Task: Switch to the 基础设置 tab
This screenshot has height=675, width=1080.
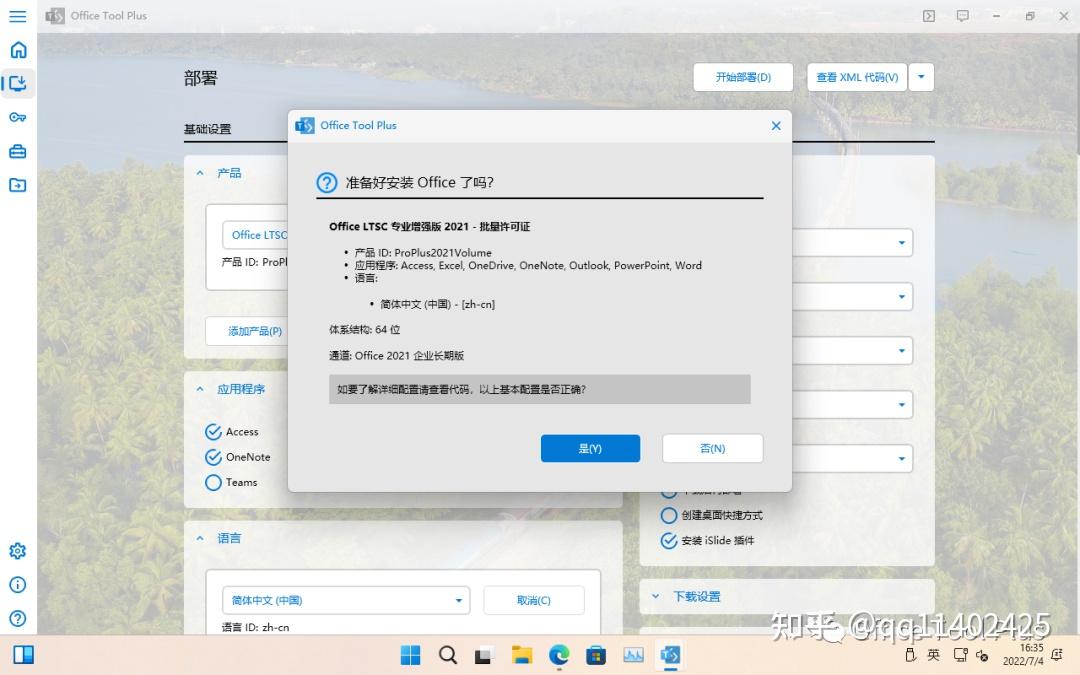Action: pos(207,129)
